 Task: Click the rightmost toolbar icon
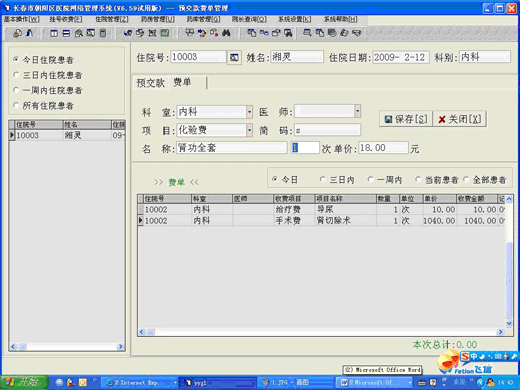357,33
